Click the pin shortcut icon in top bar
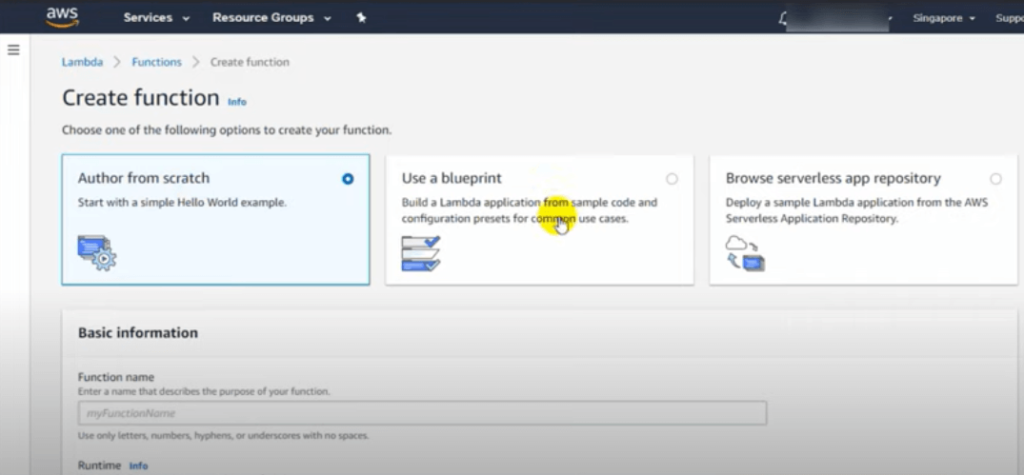 pos(361,18)
